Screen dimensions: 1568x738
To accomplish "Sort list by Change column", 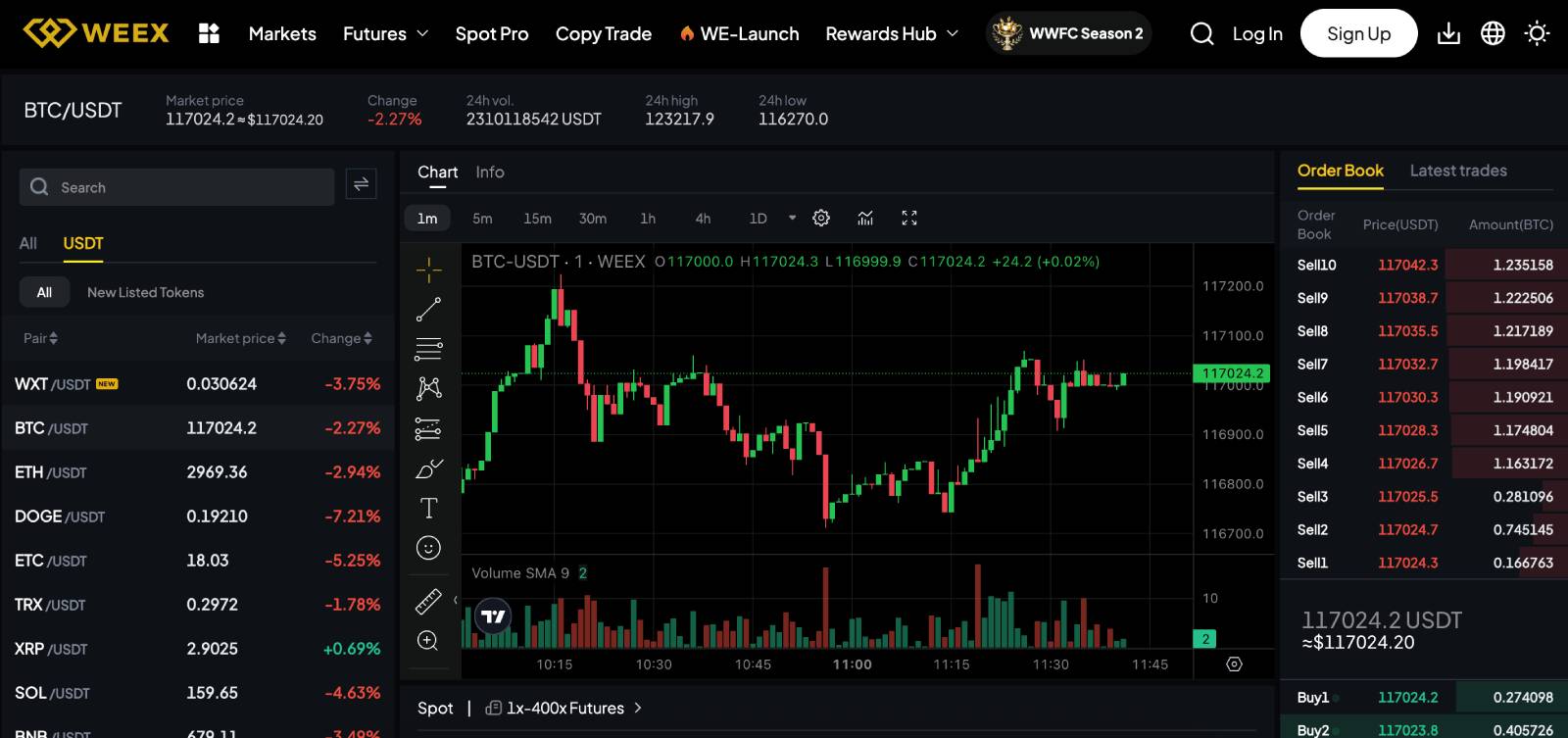I will click(x=342, y=338).
